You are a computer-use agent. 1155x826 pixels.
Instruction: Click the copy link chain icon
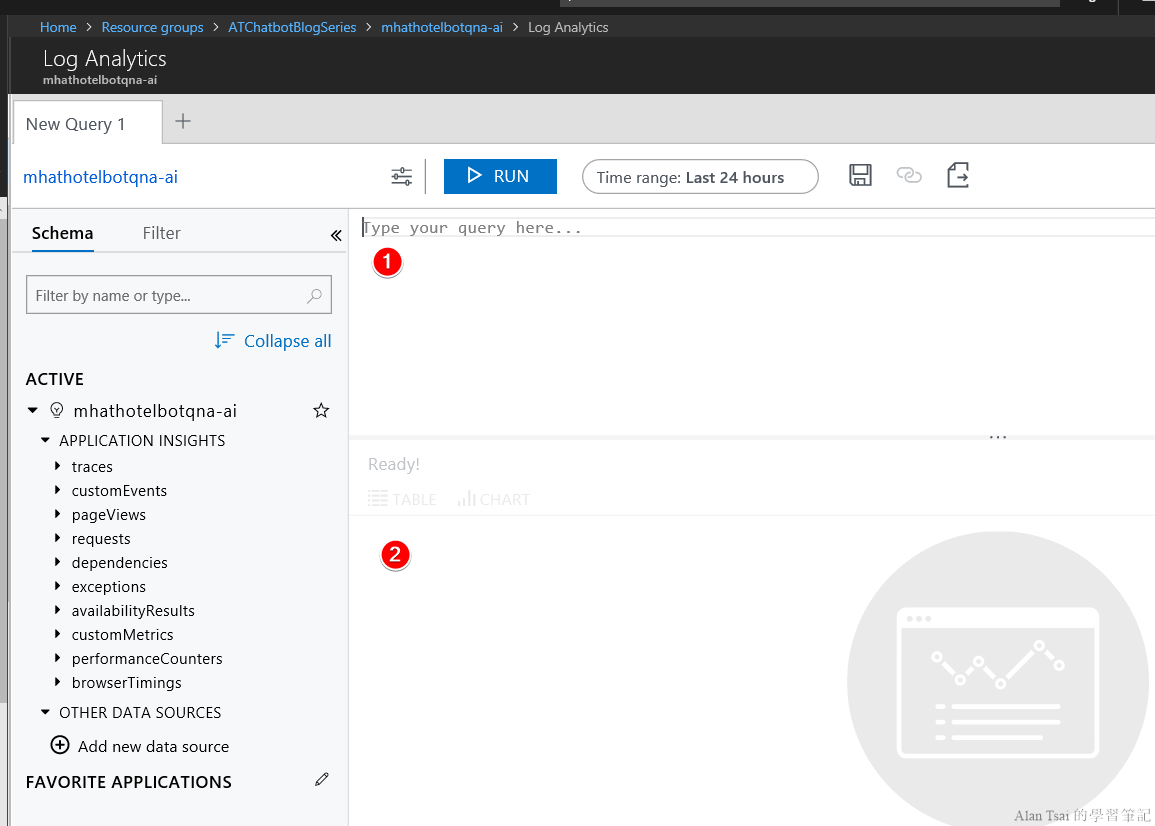click(x=909, y=175)
